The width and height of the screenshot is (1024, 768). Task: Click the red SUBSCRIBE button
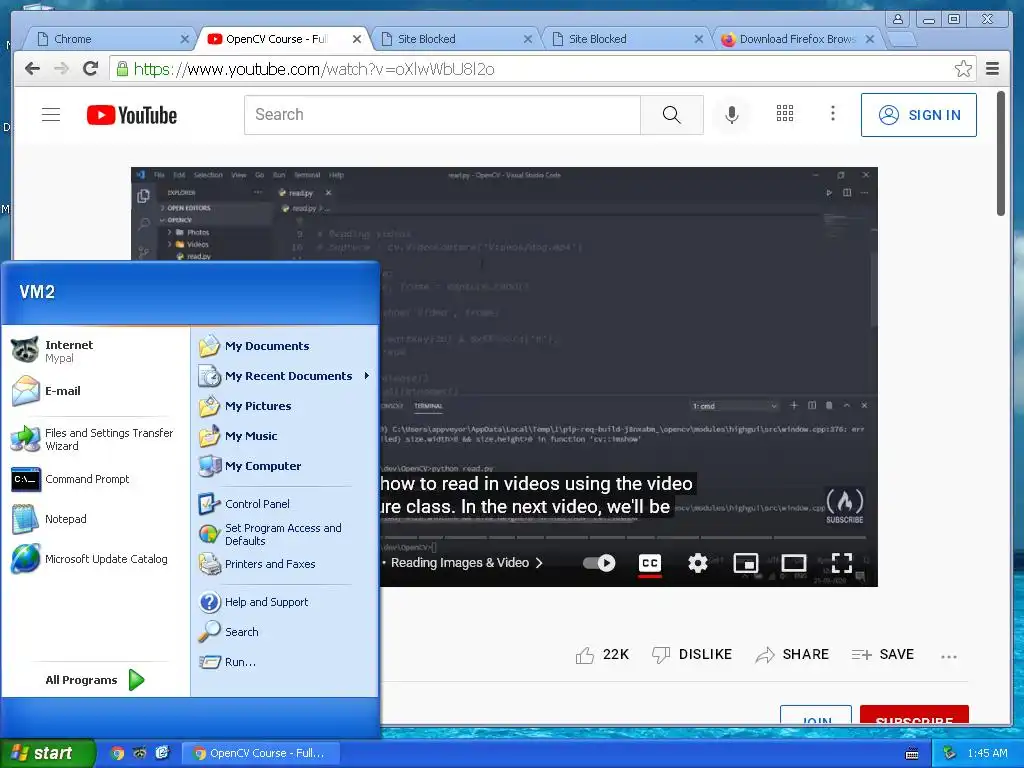[914, 714]
